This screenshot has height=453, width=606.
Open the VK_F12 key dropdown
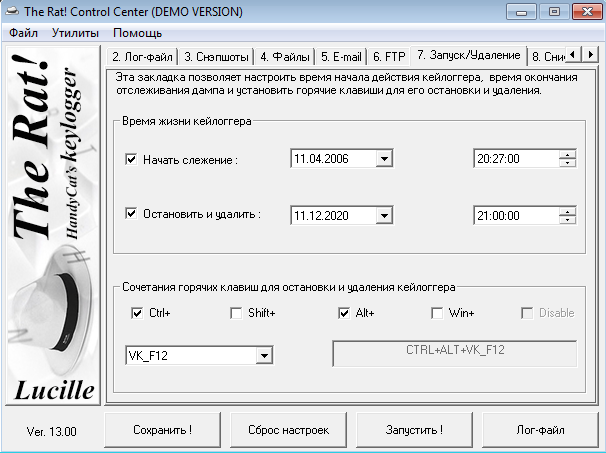(264, 355)
